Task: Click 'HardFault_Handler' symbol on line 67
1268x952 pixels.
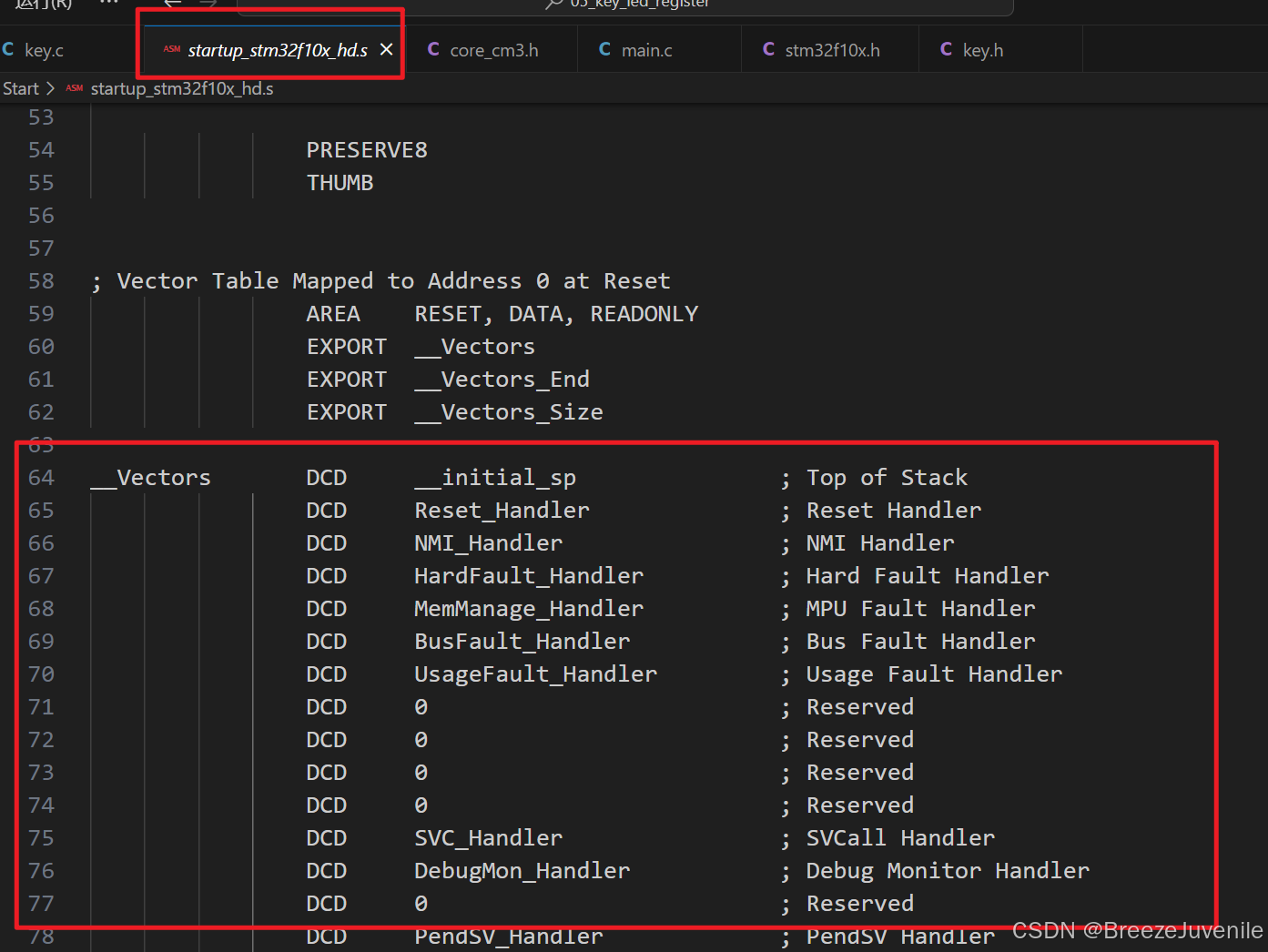Action: 529,576
